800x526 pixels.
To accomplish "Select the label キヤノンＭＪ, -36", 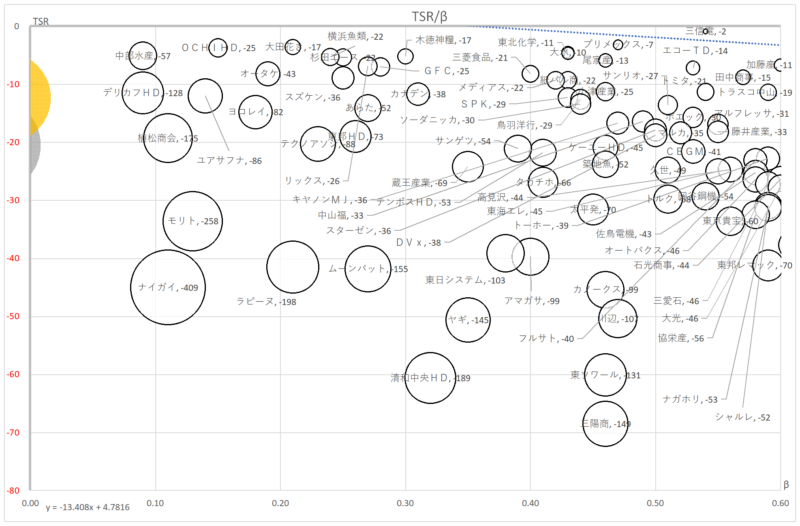I will [330, 200].
